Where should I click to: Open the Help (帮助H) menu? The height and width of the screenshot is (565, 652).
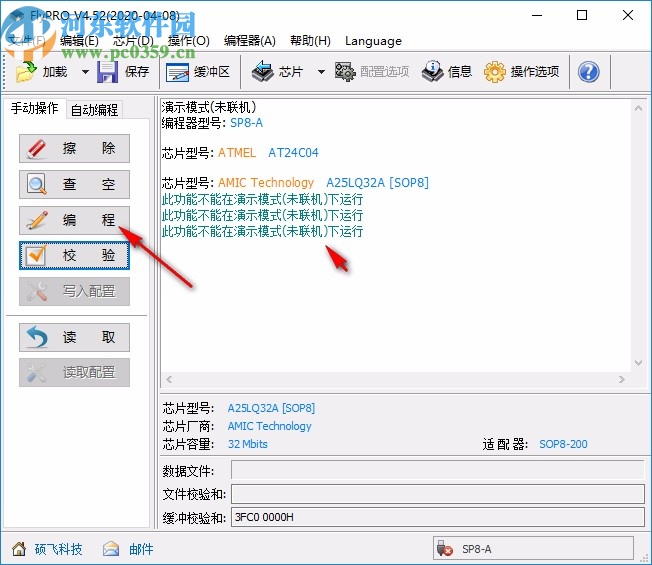[x=310, y=41]
